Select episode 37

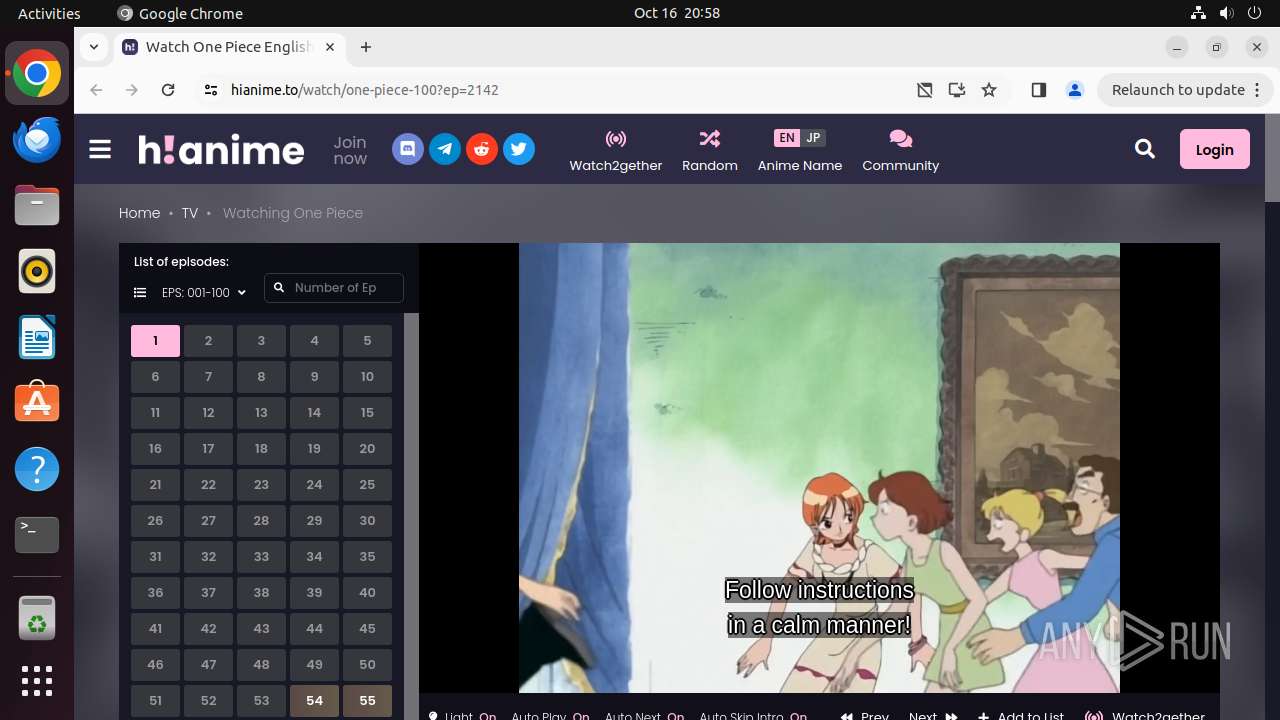(x=208, y=593)
